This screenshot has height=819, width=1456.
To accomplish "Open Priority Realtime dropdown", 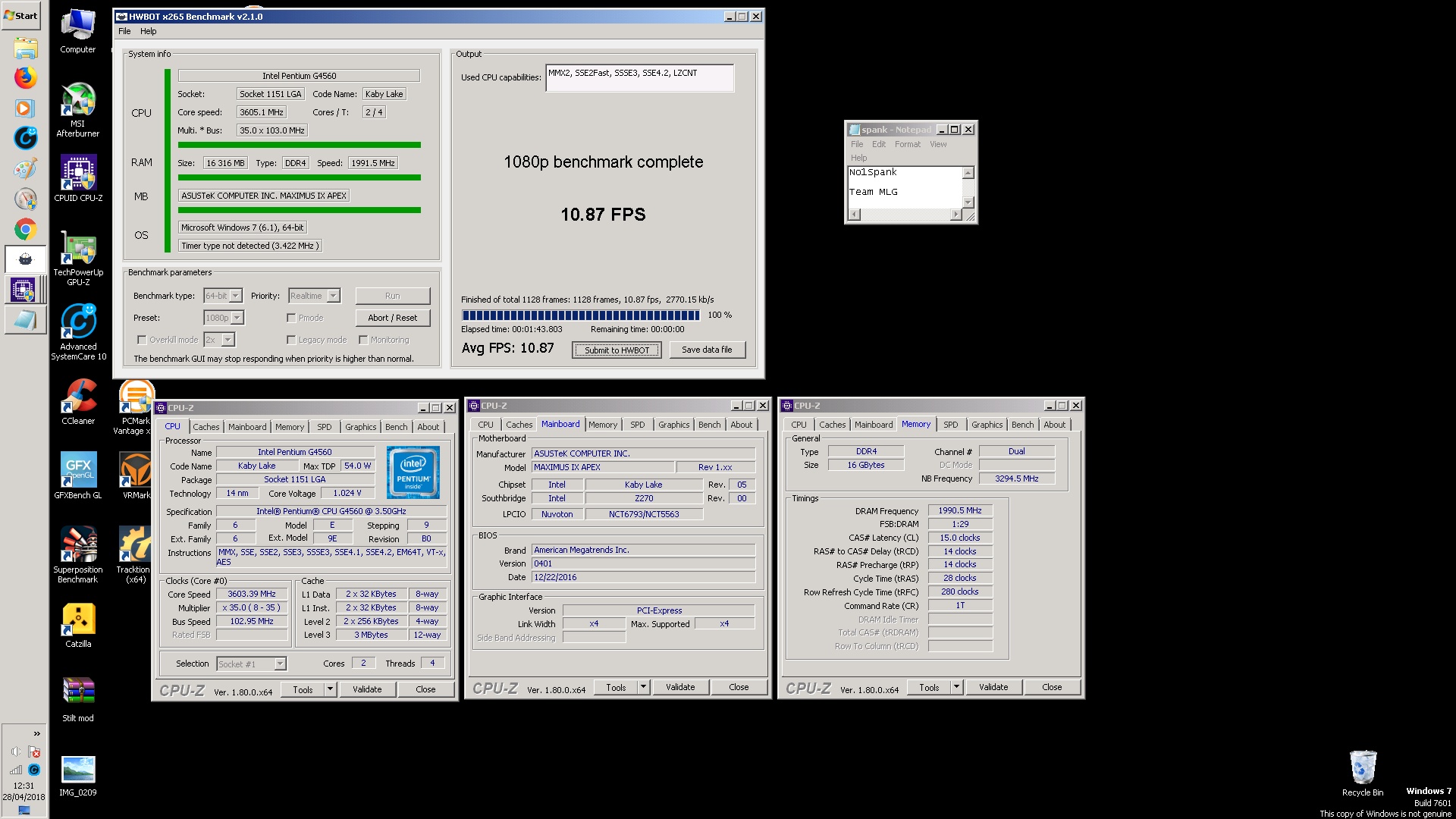I will (x=314, y=296).
